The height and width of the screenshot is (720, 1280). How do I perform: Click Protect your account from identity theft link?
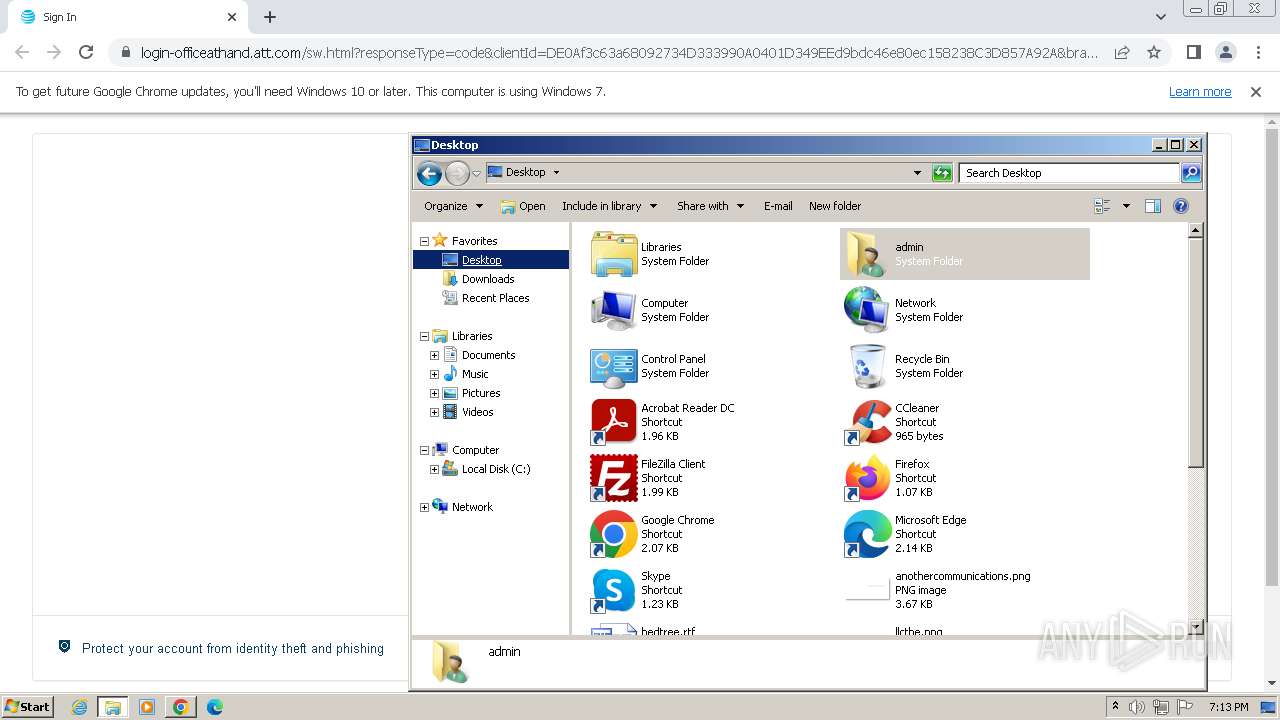(233, 648)
